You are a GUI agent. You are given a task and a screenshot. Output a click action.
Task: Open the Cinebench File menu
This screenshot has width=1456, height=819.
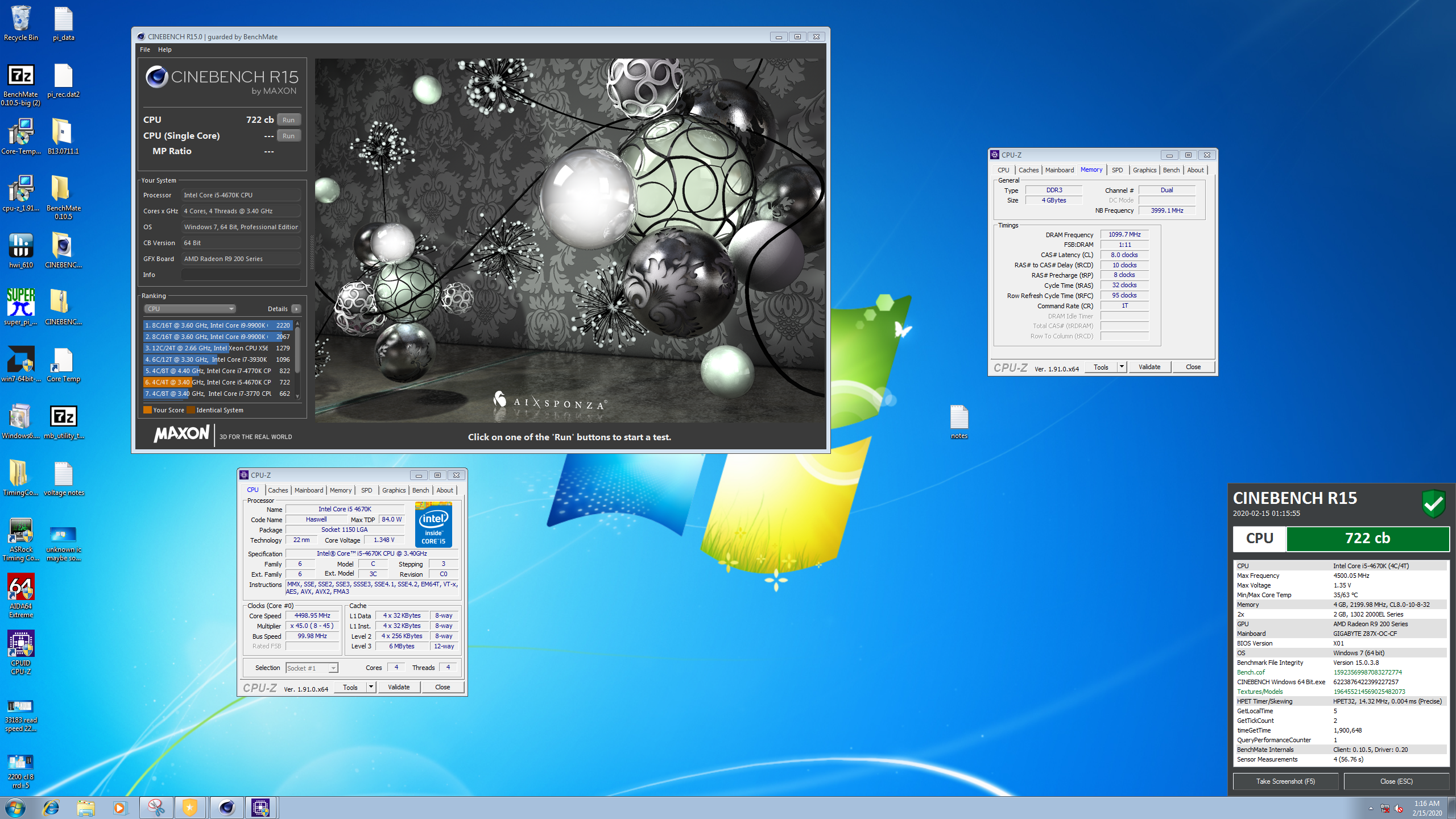pyautogui.click(x=145, y=49)
